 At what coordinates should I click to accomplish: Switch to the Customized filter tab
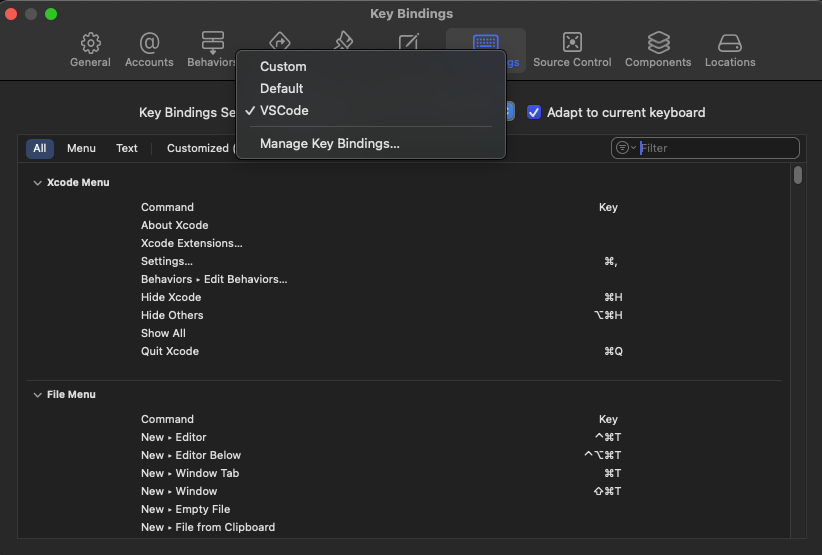[200, 148]
